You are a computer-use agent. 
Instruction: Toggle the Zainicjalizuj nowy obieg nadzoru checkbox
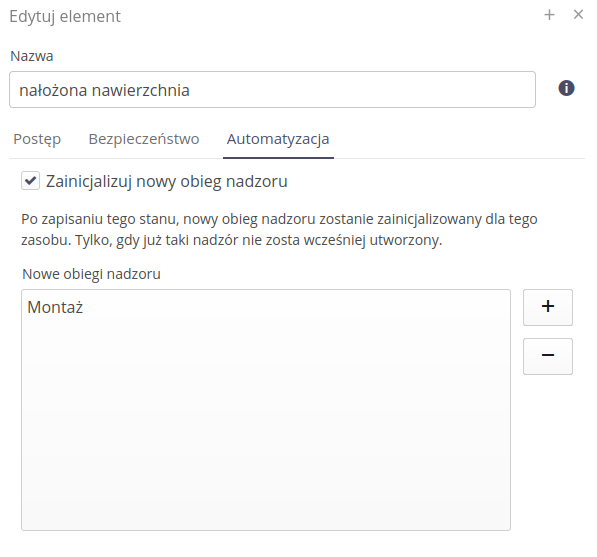tap(30, 180)
